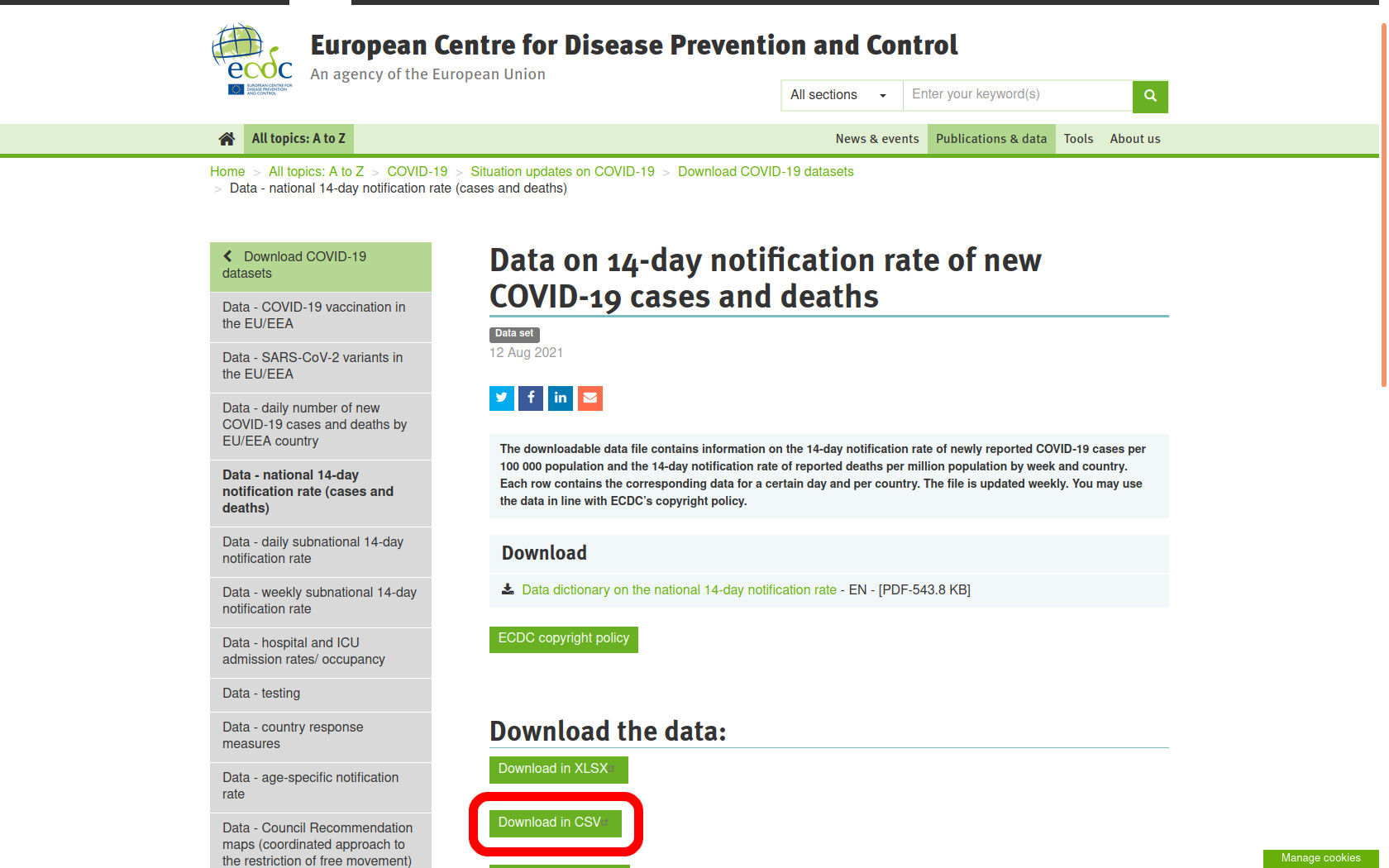1389x868 pixels.
Task: Click the download icon beside Data dictionary
Action: pyautogui.click(x=508, y=589)
